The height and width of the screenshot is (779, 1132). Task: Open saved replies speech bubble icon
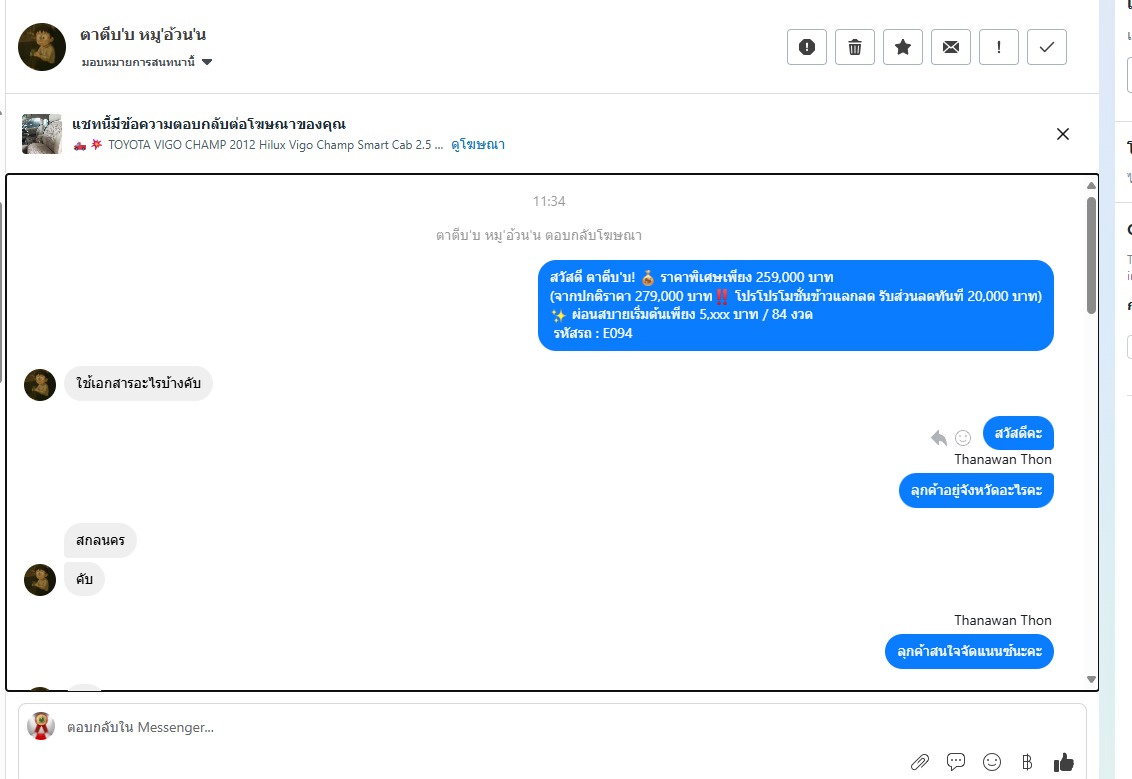[956, 762]
